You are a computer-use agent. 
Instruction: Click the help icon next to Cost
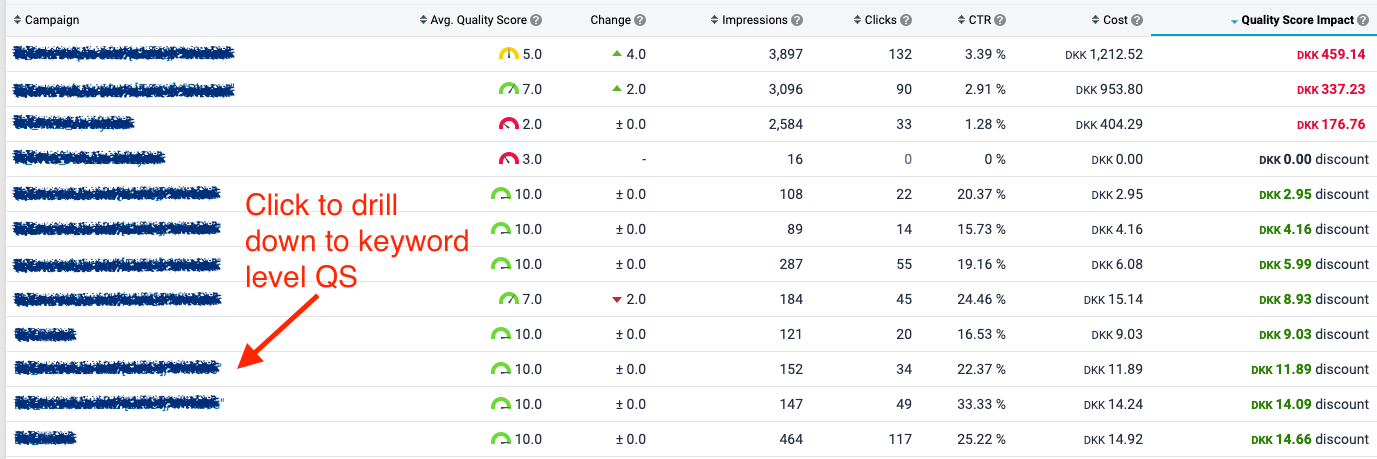point(1136,20)
